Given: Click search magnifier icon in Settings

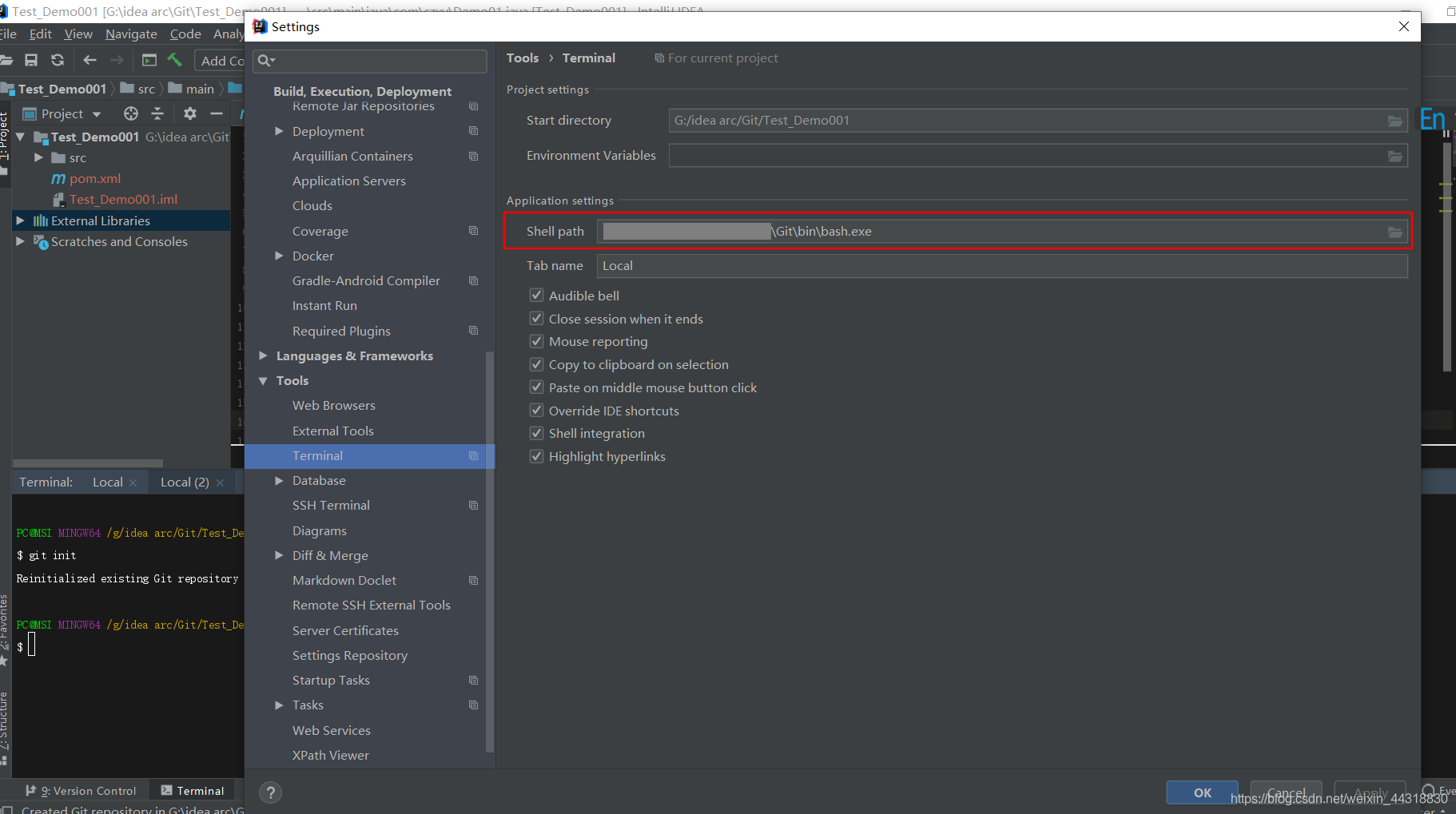Looking at the screenshot, I should point(266,61).
